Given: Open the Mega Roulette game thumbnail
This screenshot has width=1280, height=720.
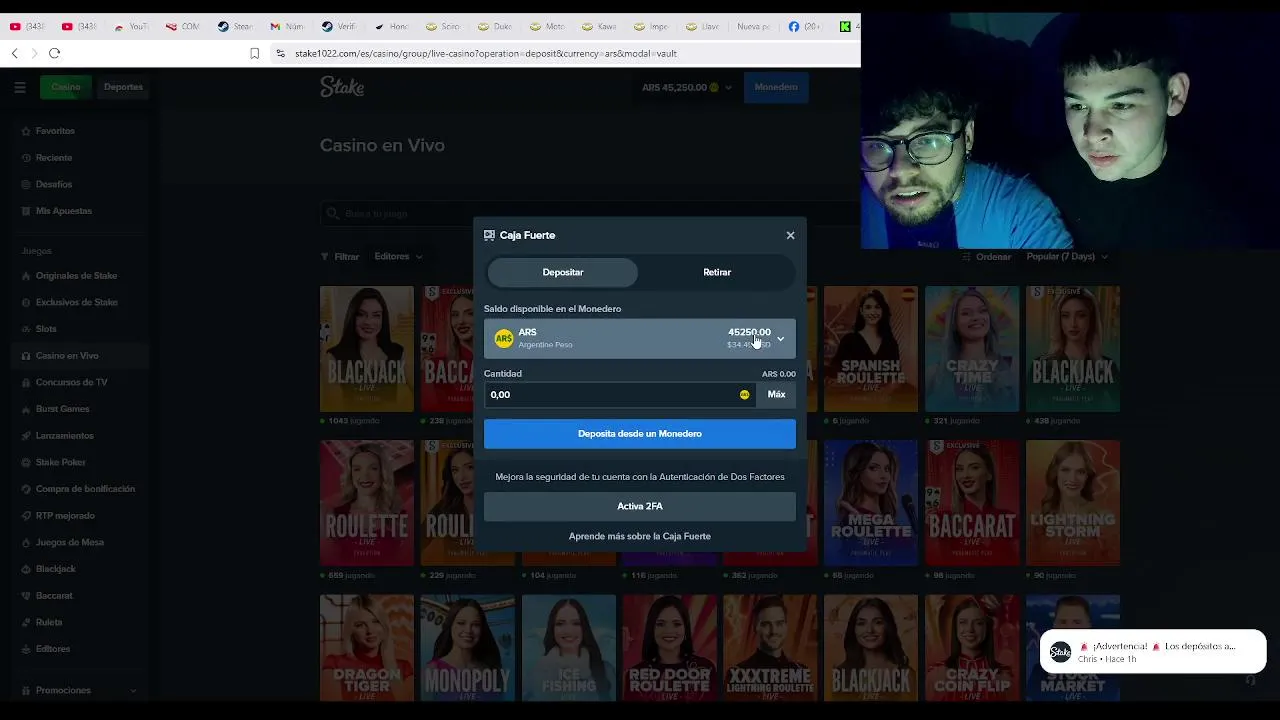Looking at the screenshot, I should (870, 503).
